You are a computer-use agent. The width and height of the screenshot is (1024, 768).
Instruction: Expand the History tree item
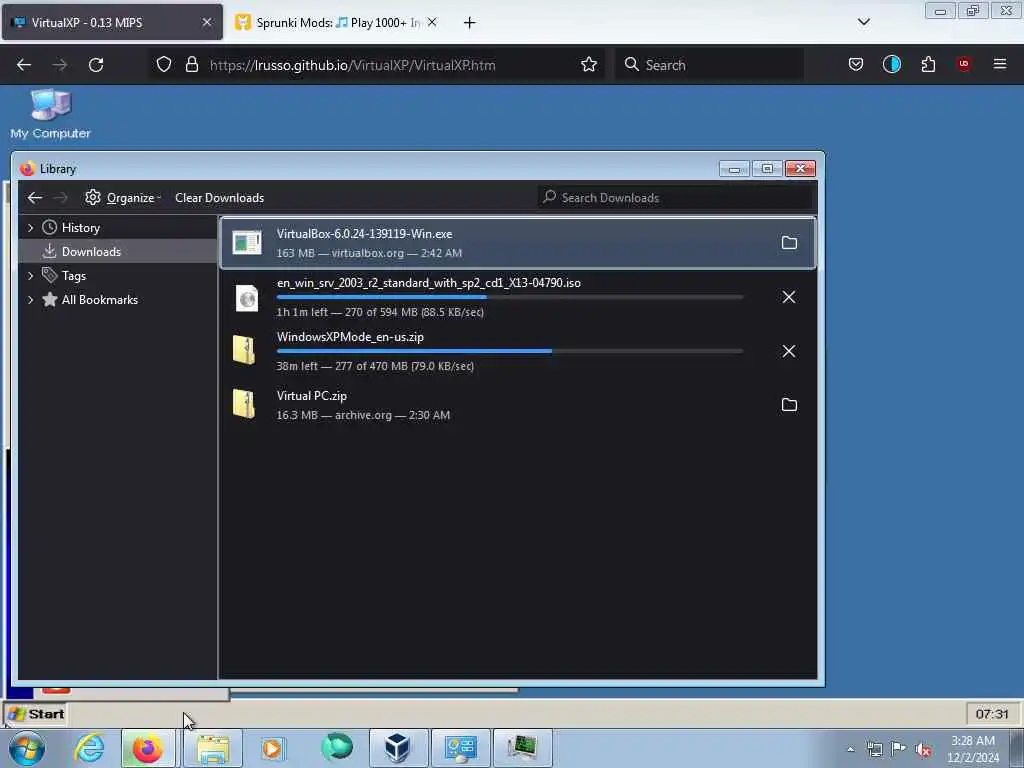point(30,227)
